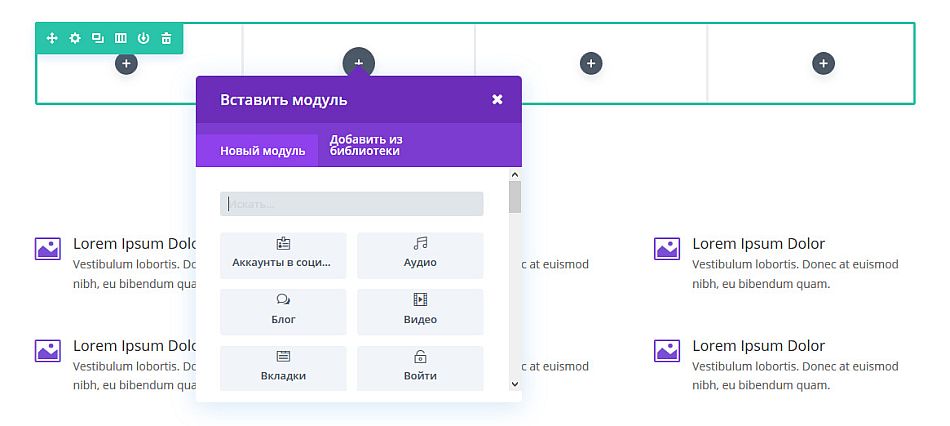Add module in first column plus button
Viewport: 950px width, 426px height.
(x=126, y=63)
